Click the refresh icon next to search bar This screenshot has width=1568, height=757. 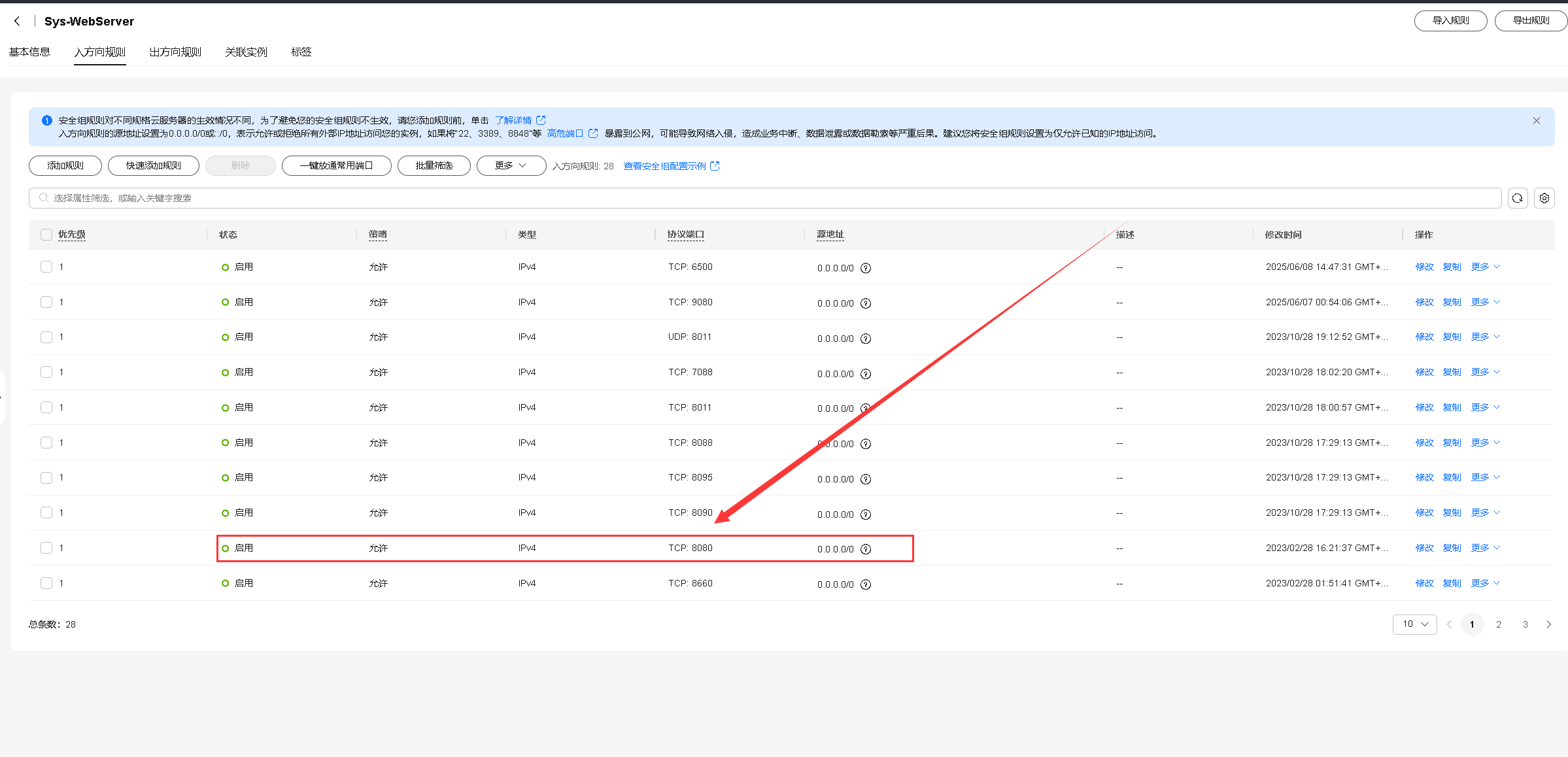coord(1518,198)
